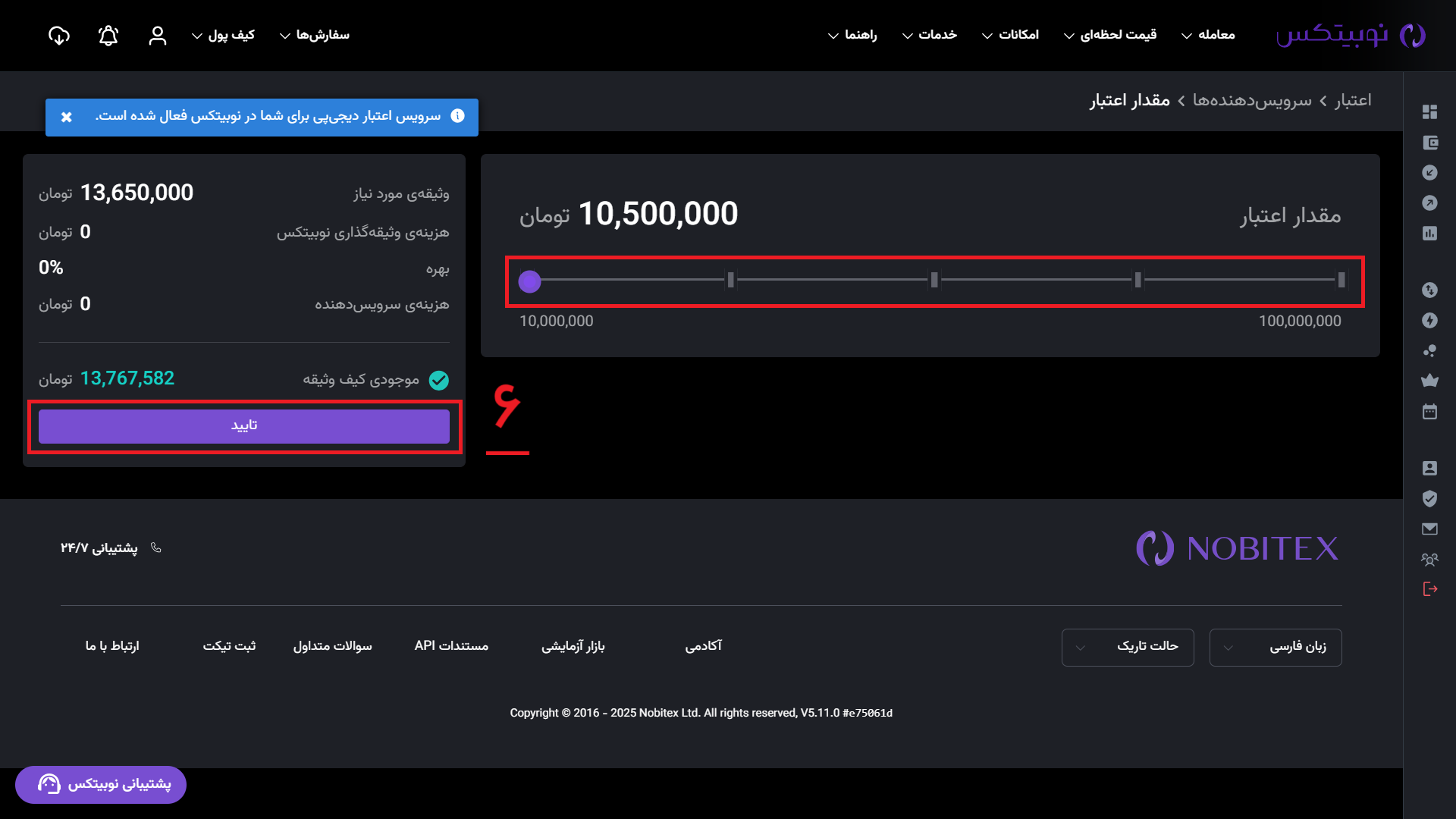Viewport: 1456px width, 819px height.
Task: Open the سوالات متداول footer link
Action: click(333, 646)
